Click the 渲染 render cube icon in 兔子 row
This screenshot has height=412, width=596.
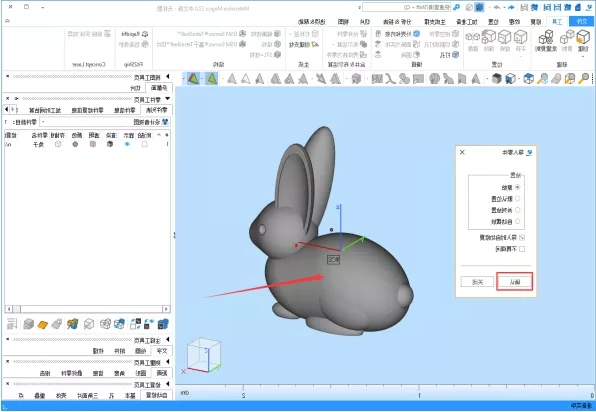pos(110,144)
